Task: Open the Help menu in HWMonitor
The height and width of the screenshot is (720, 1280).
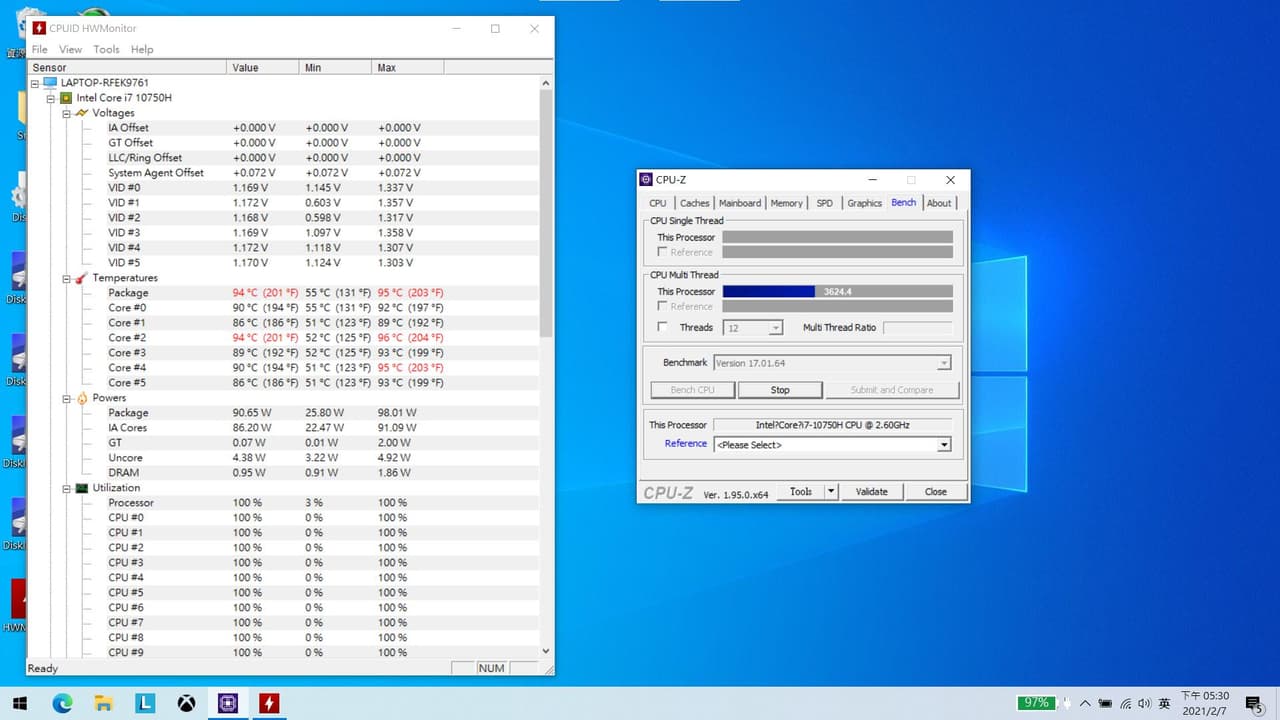Action: [x=142, y=49]
